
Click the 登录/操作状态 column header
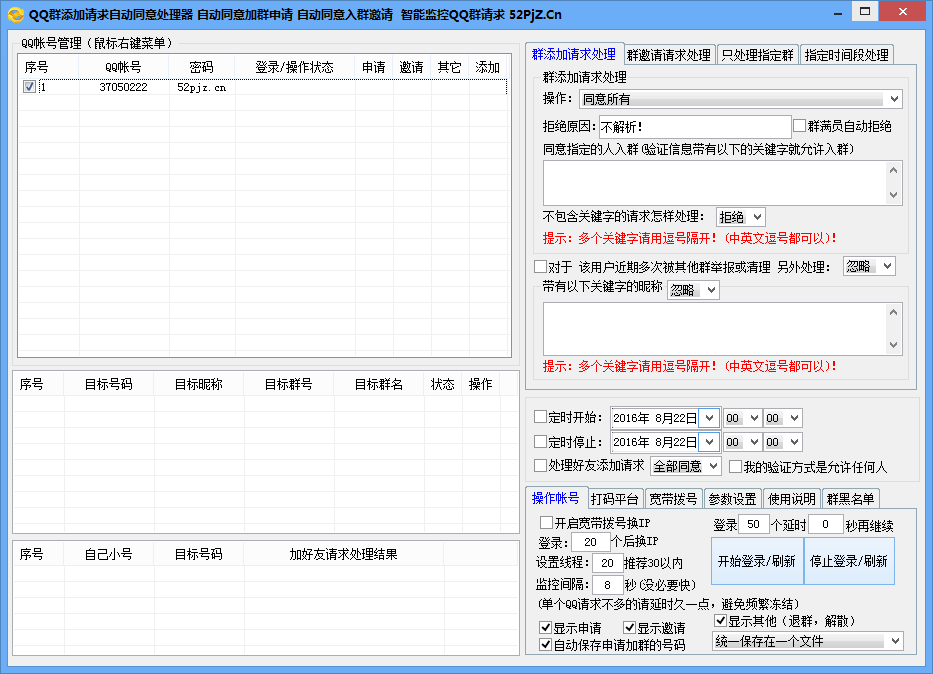pos(294,67)
